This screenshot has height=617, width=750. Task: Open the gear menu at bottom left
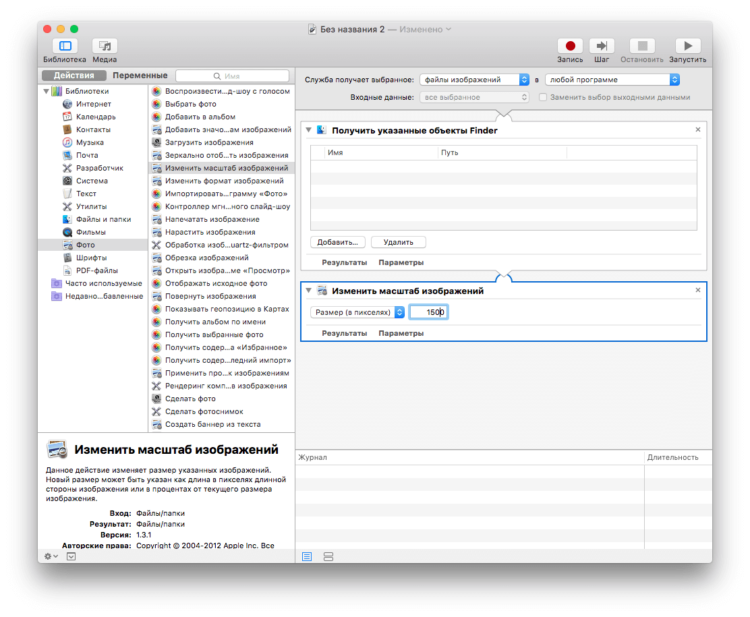(x=51, y=556)
